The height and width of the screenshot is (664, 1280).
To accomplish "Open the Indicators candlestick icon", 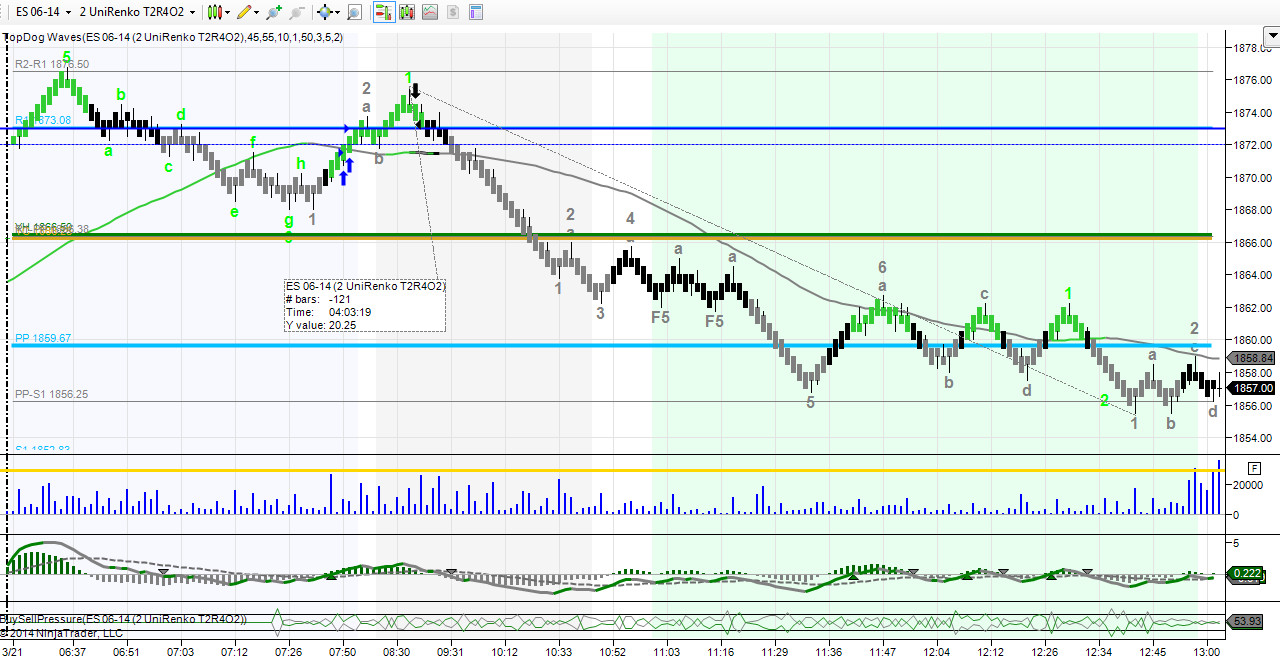I will (406, 13).
